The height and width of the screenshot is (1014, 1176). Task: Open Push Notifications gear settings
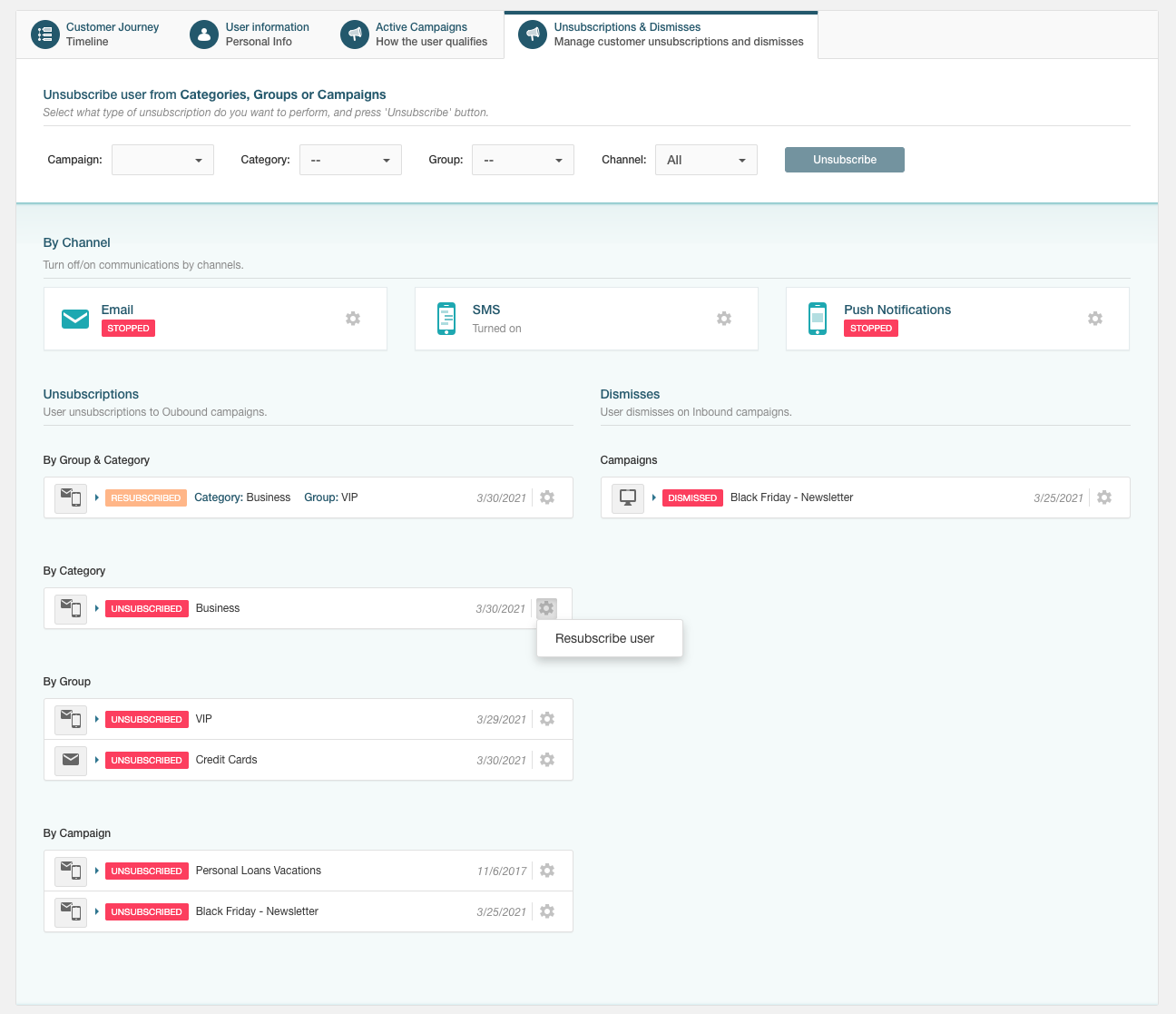point(1095,319)
